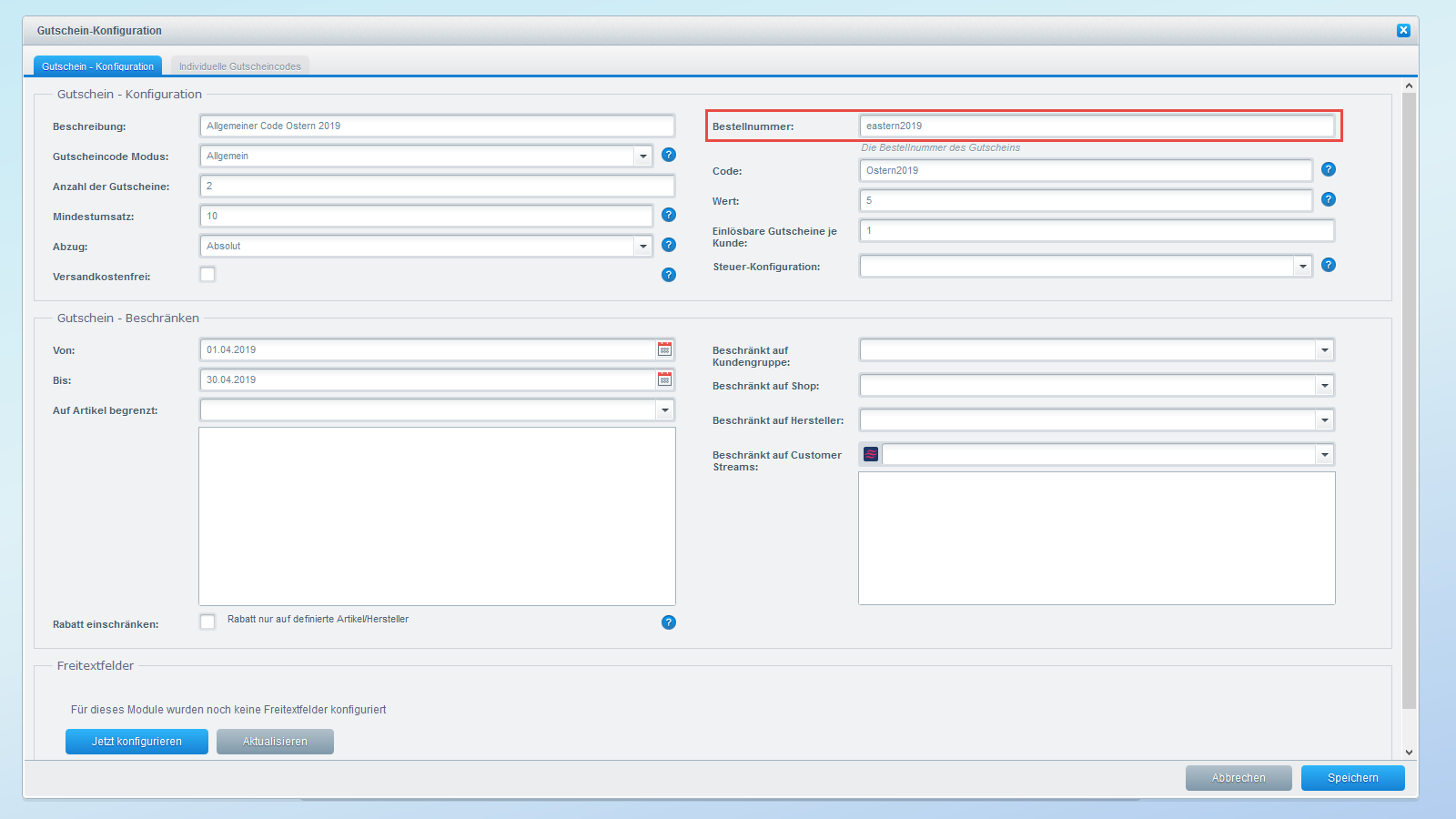Cancel with the Abbrechen button
The image size is (1456, 819).
1239,778
